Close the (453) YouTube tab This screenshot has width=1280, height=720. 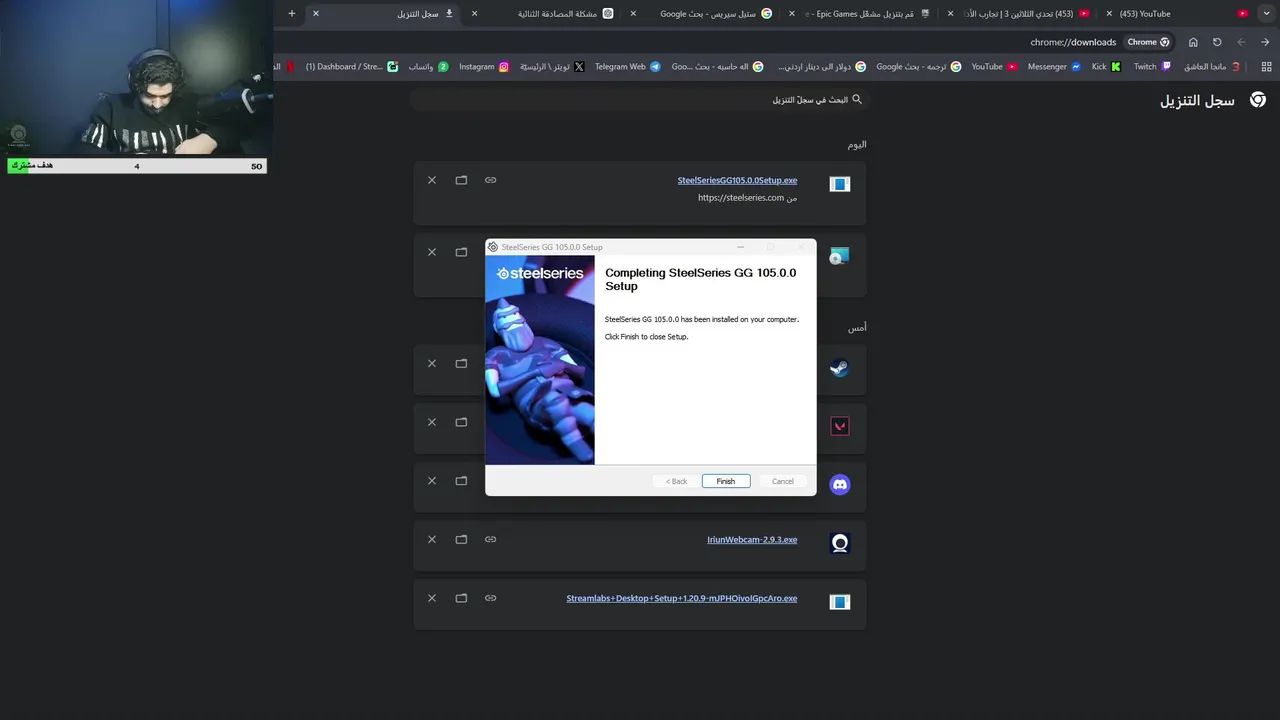1109,14
